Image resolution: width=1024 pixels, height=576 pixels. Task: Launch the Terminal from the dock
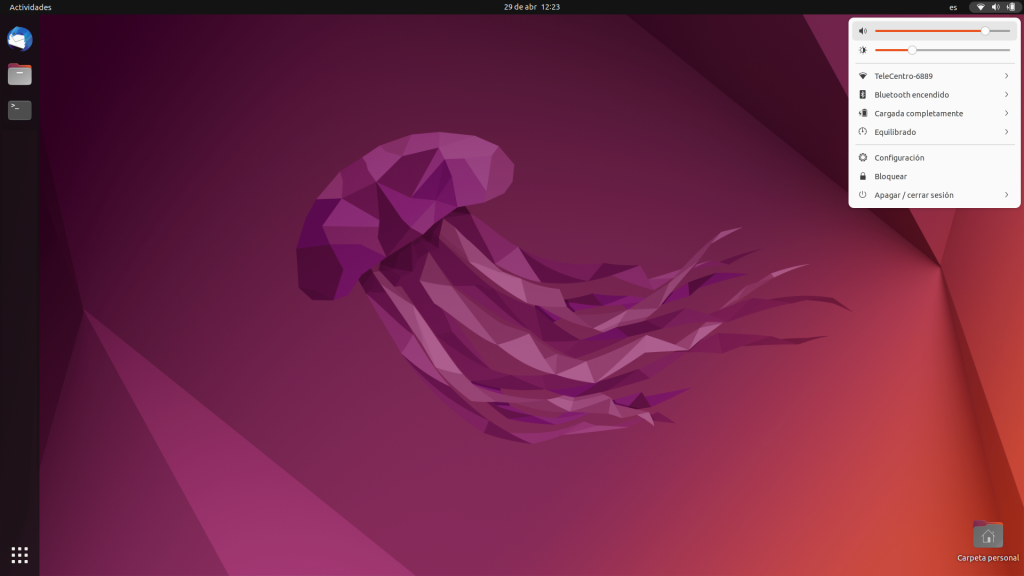click(19, 110)
